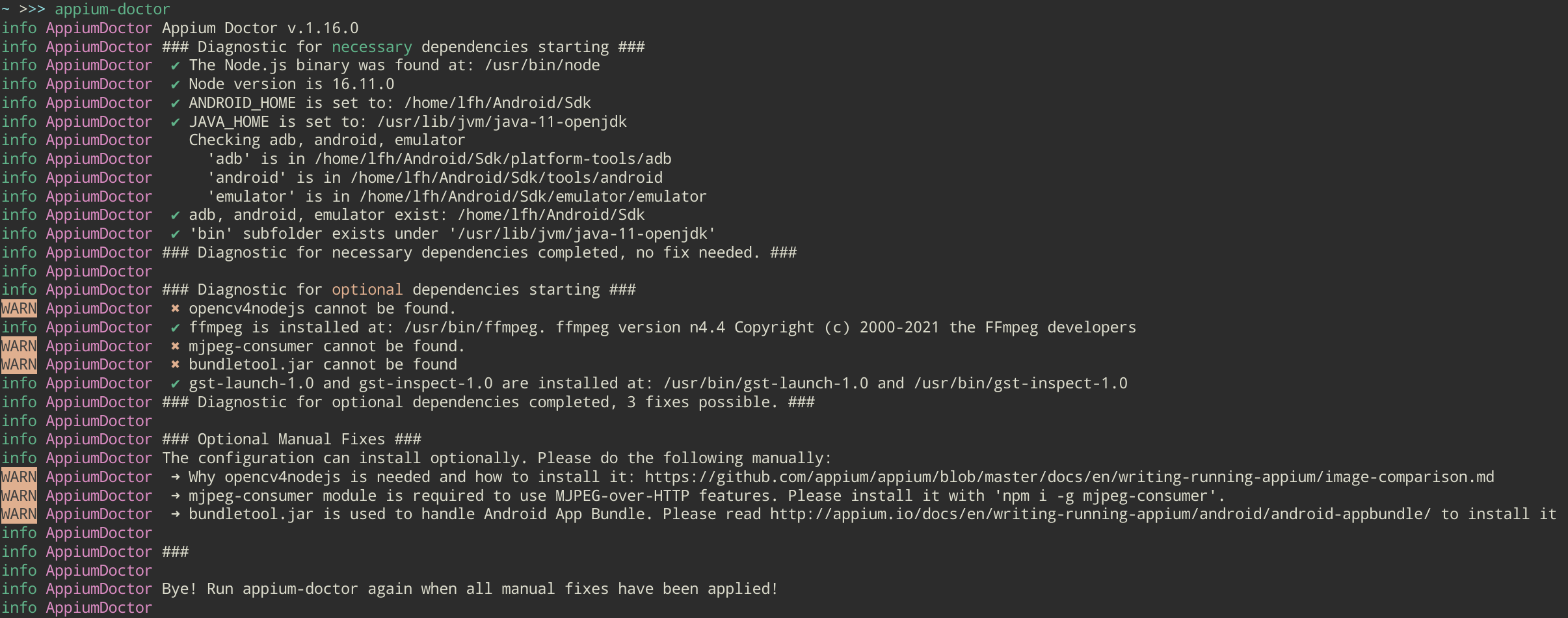Click the checkmark beside "The Node.js binary was found"

[175, 66]
